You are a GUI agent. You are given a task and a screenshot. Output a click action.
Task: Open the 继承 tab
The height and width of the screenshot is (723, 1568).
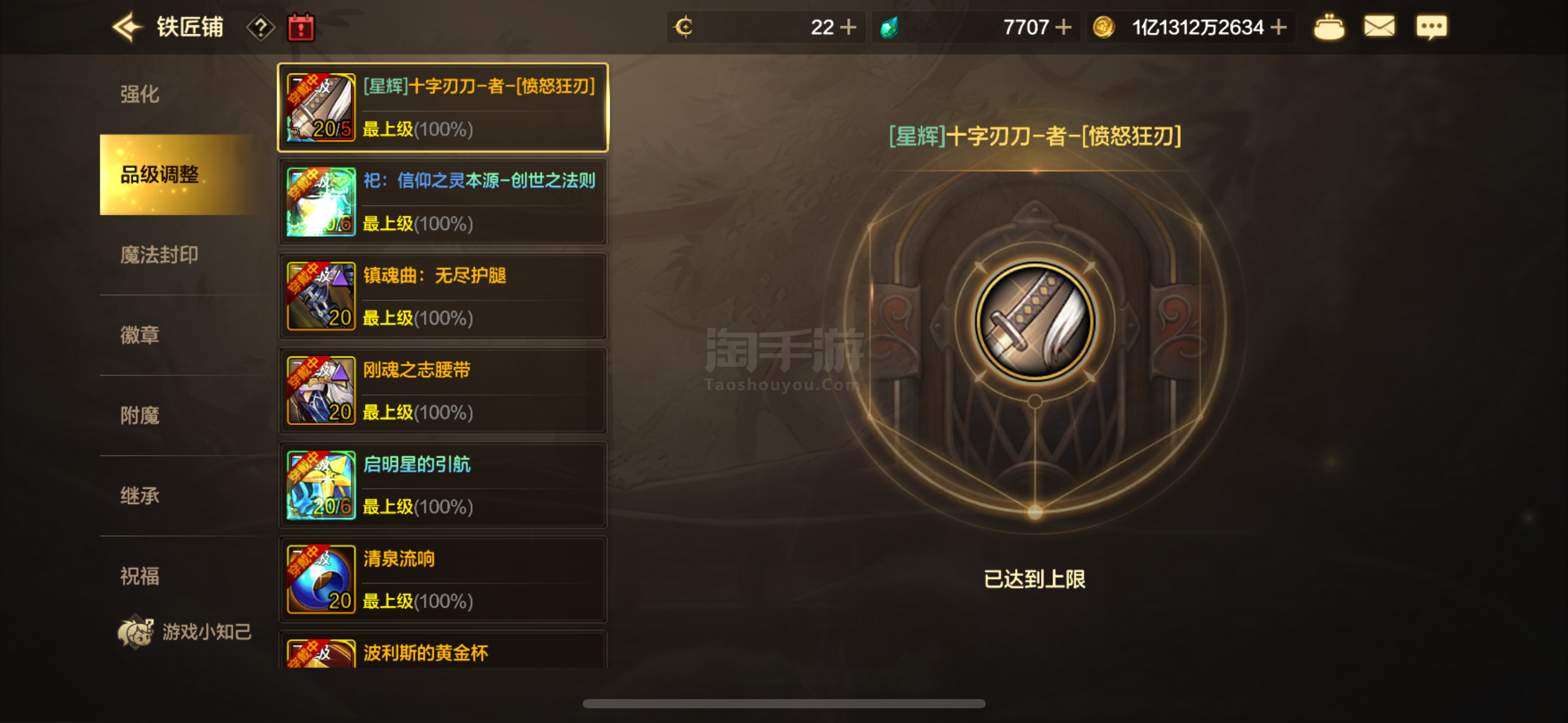tap(140, 496)
